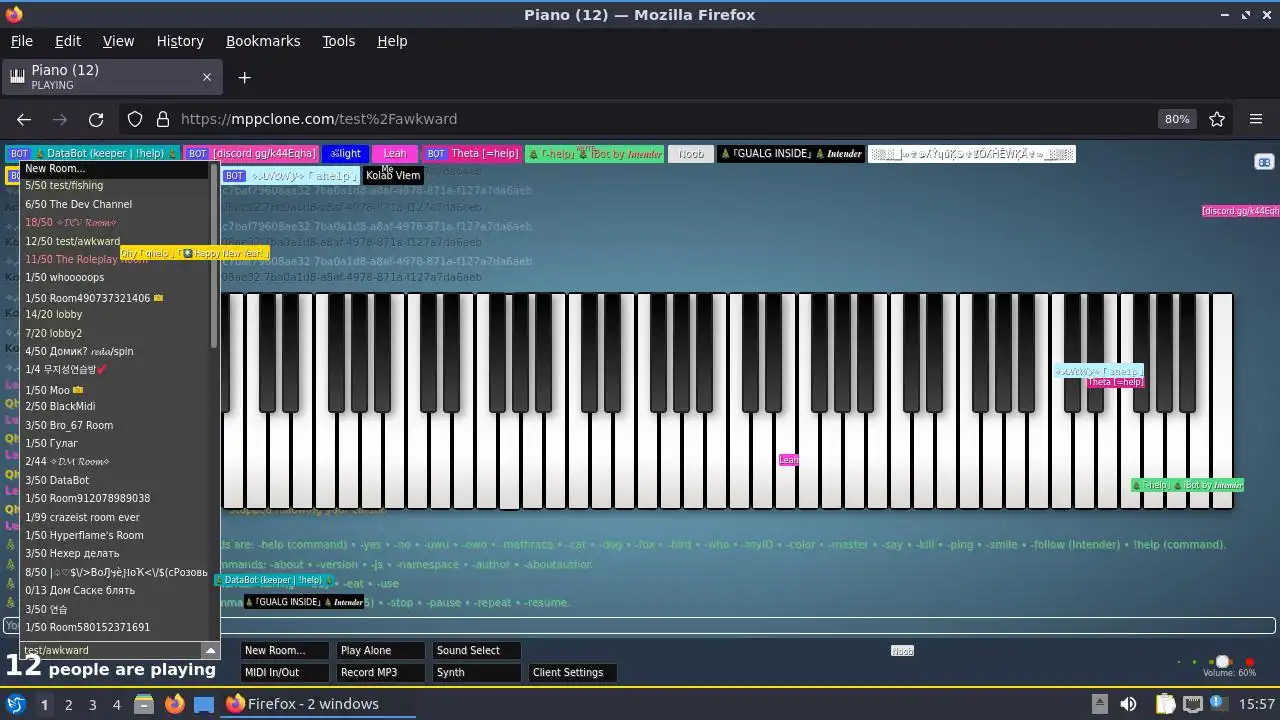The width and height of the screenshot is (1280, 720).
Task: Join Hyperflame's Room
Action: tap(115, 535)
